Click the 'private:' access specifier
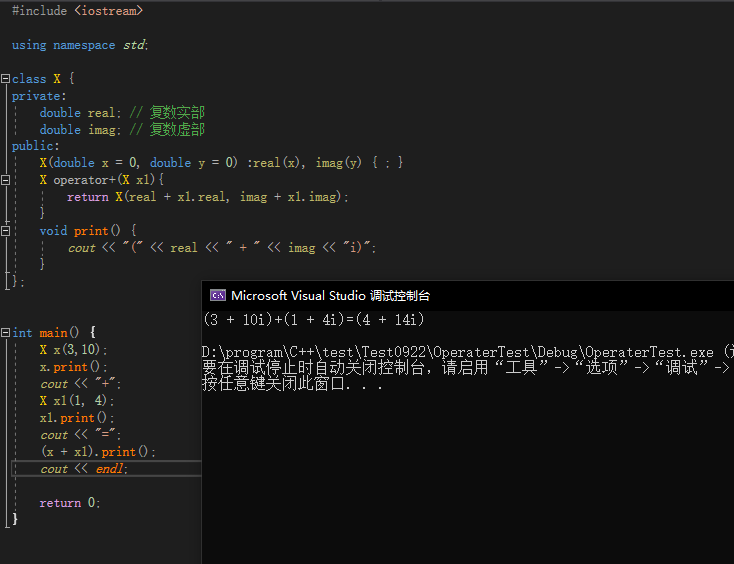The image size is (734, 564). click(x=39, y=96)
